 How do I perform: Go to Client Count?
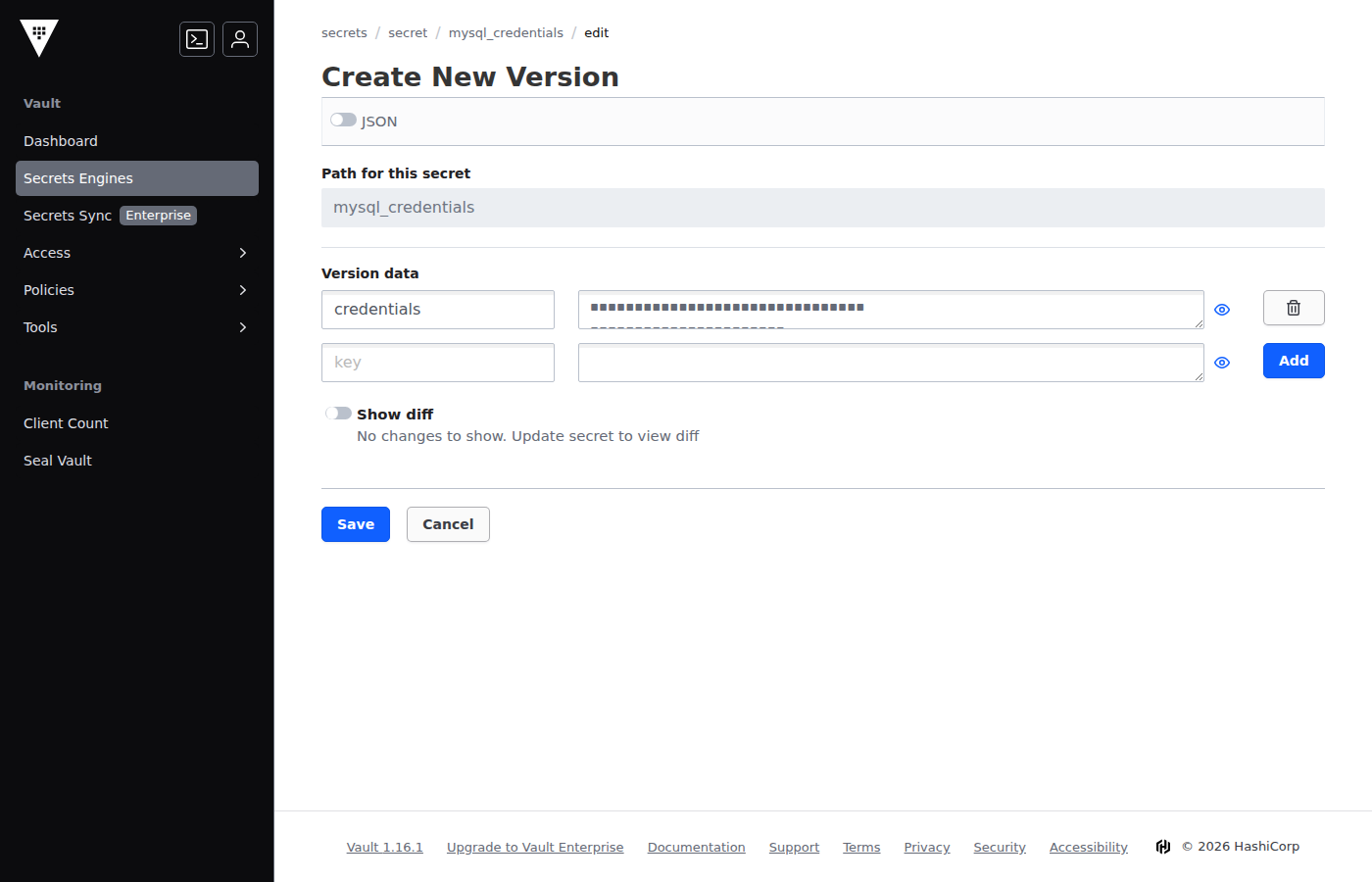pos(137,423)
